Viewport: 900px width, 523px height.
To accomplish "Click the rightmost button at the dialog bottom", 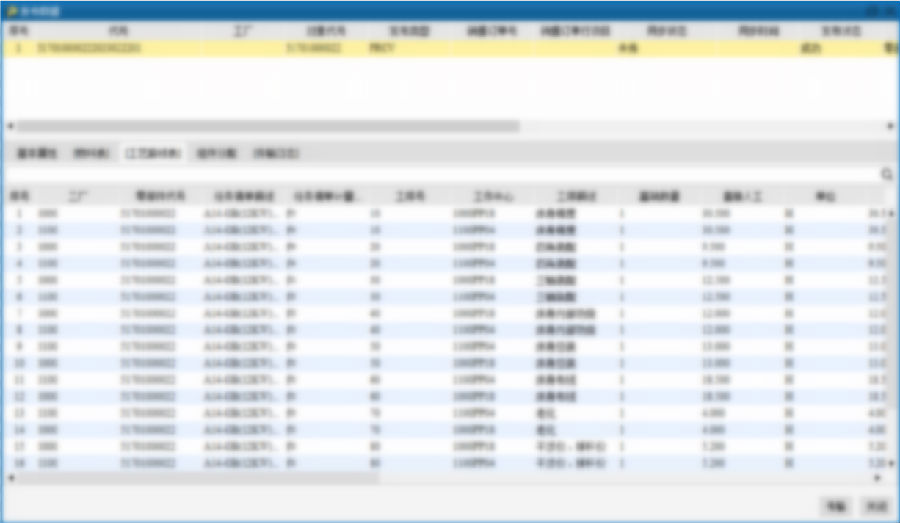I will 876,506.
